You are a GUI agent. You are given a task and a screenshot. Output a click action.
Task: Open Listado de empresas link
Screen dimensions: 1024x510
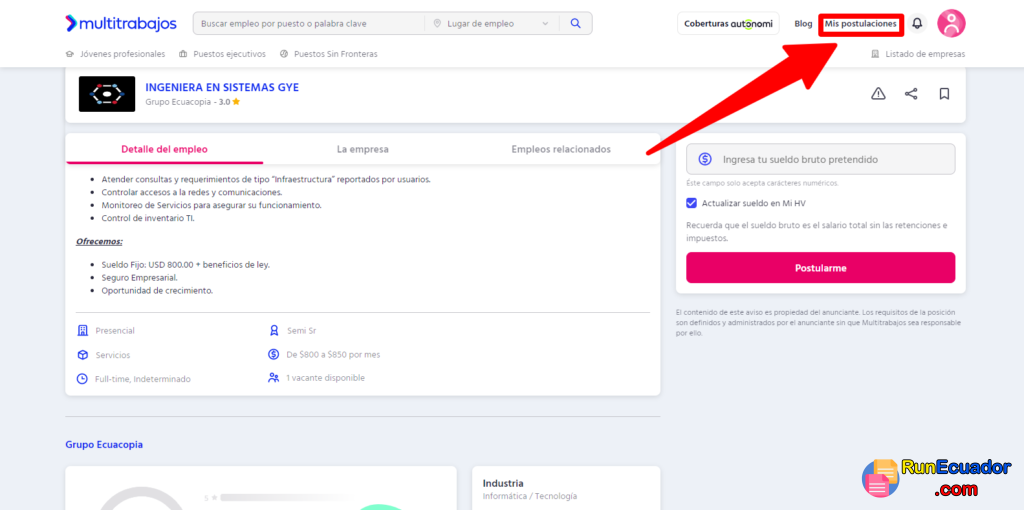925,54
